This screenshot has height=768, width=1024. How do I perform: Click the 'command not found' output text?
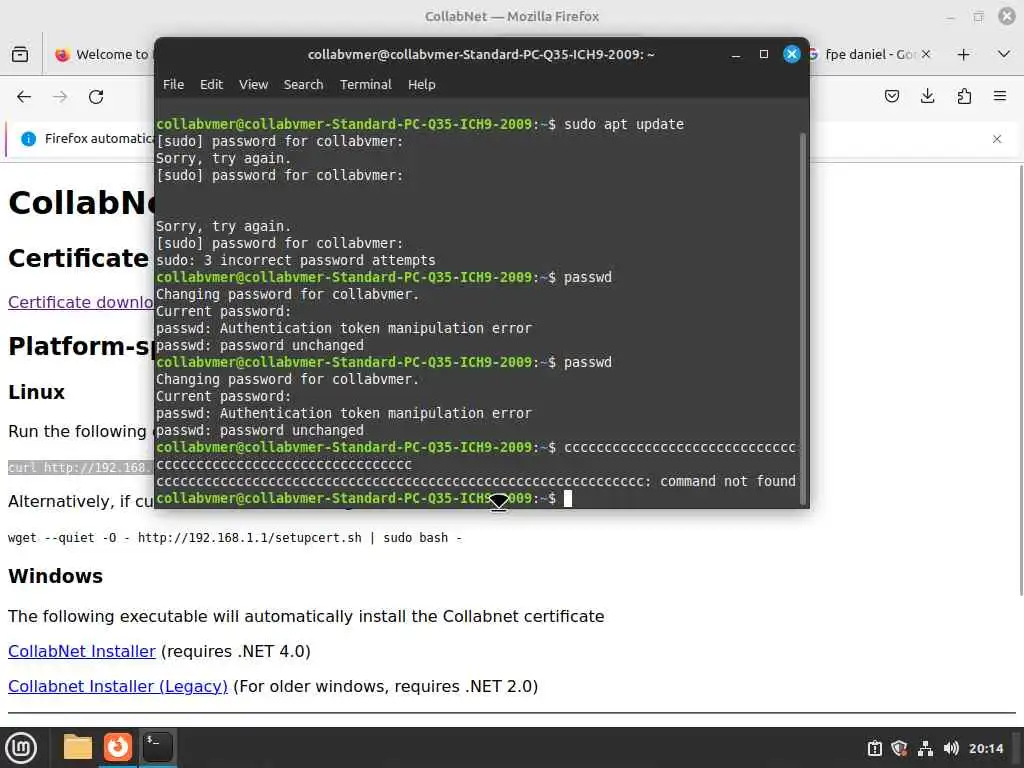[728, 481]
